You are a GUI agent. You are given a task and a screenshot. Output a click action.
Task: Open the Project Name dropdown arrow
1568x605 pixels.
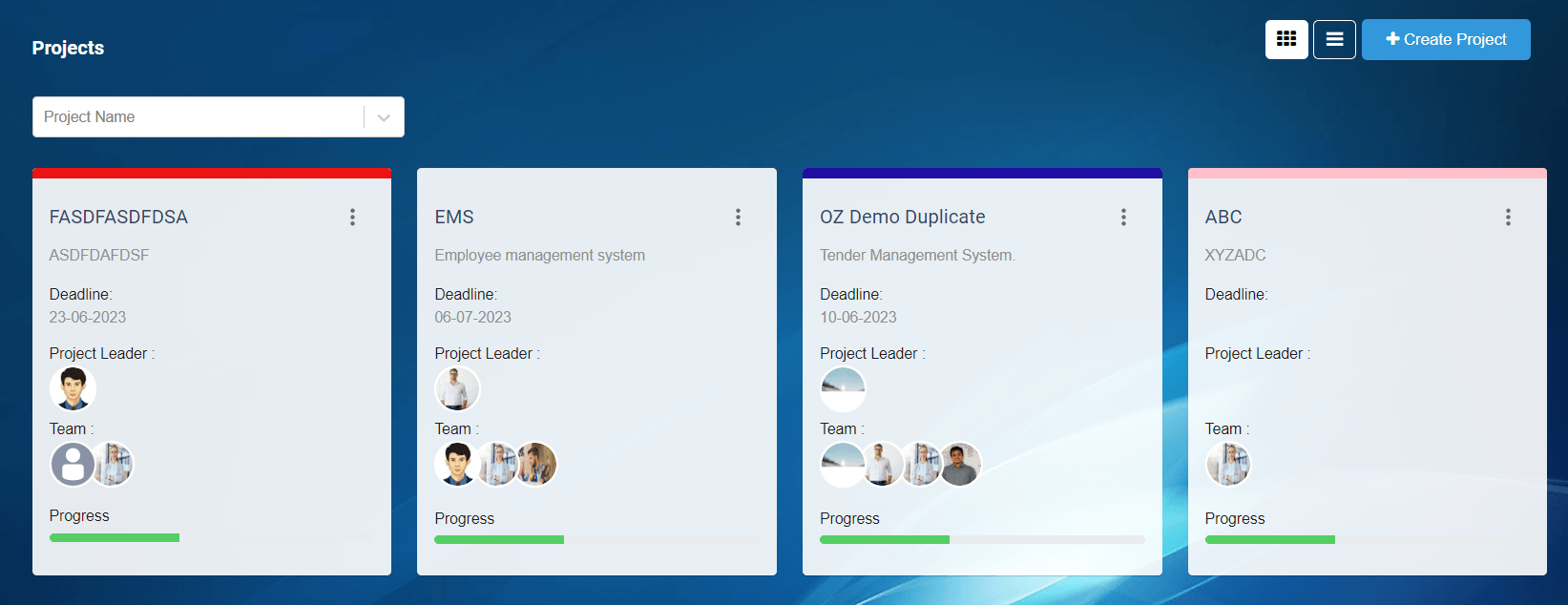[384, 117]
